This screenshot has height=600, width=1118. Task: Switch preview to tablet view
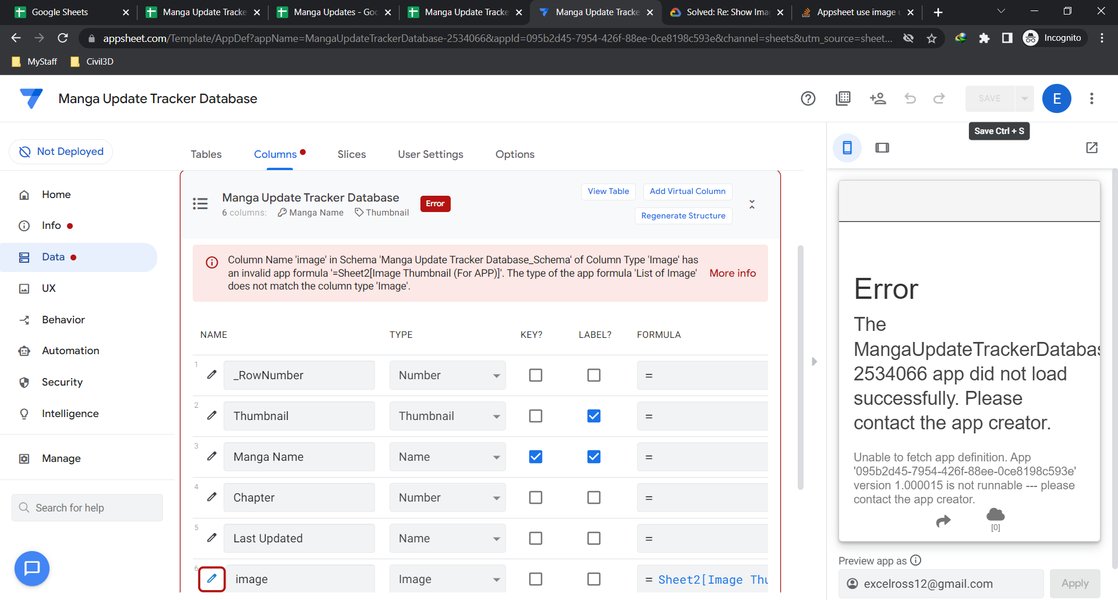click(882, 147)
